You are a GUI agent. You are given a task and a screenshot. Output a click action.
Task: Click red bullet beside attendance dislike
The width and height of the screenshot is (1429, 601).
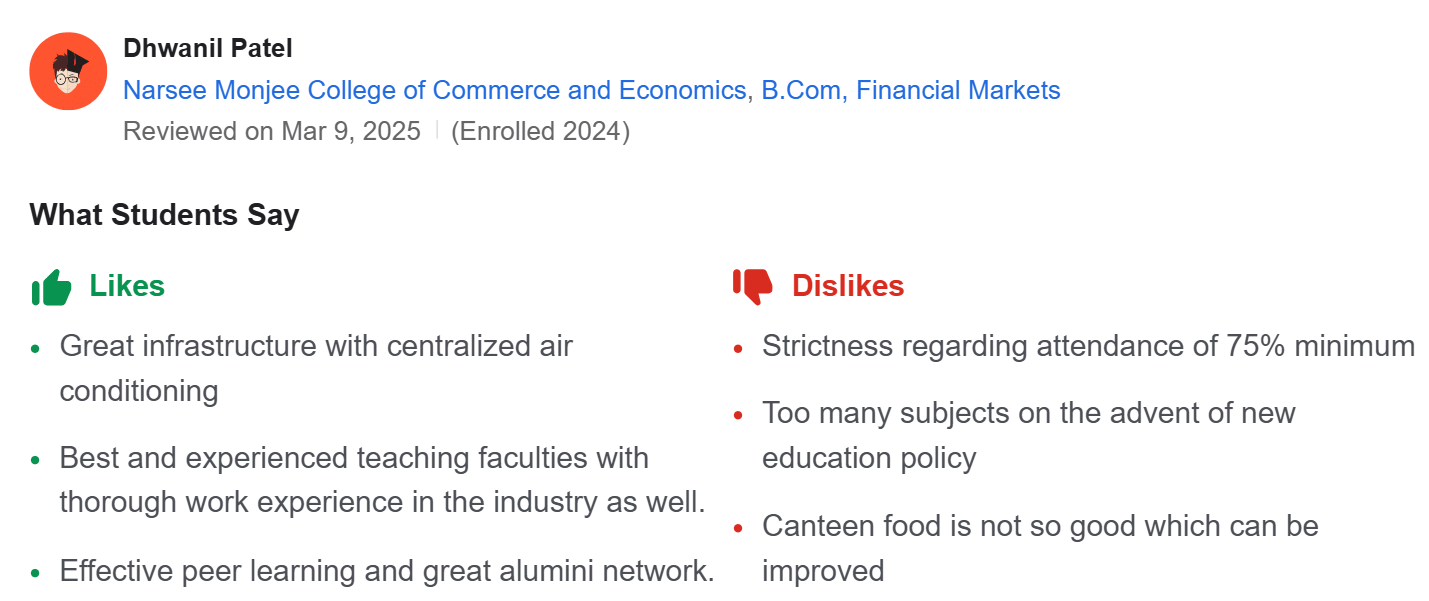(738, 349)
